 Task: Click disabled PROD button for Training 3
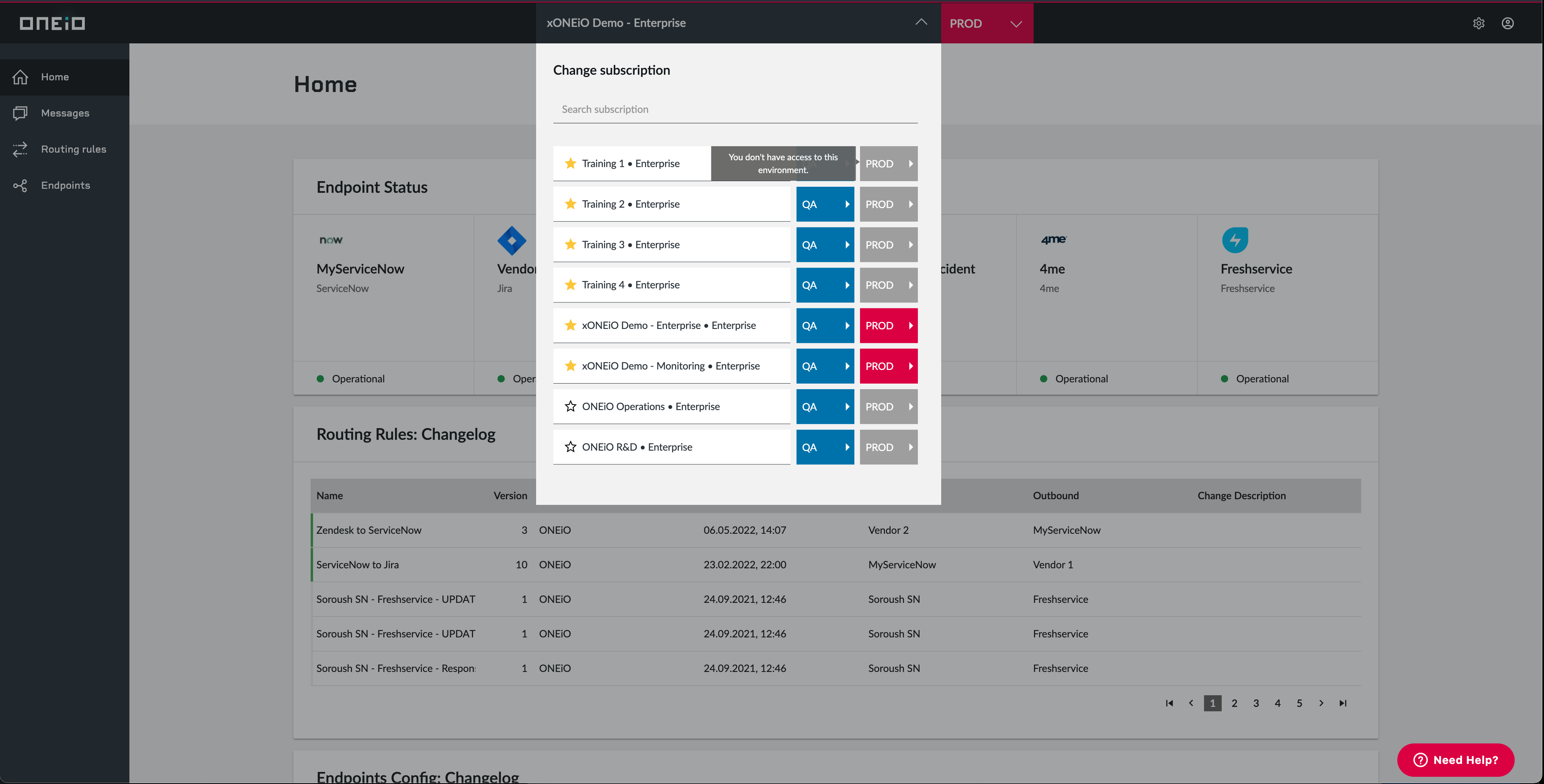pos(888,245)
